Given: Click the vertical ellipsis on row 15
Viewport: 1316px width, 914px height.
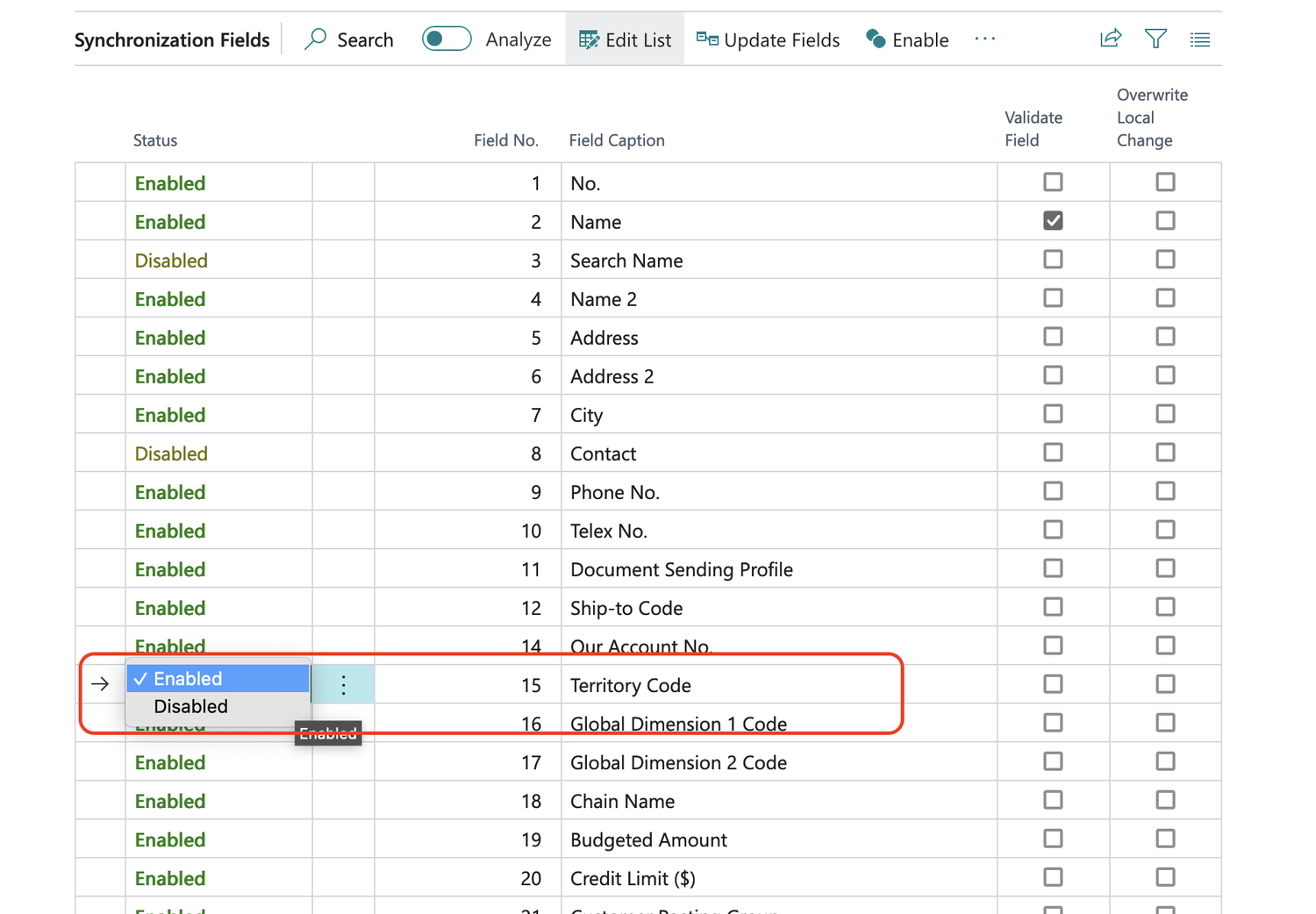Looking at the screenshot, I should tap(343, 684).
